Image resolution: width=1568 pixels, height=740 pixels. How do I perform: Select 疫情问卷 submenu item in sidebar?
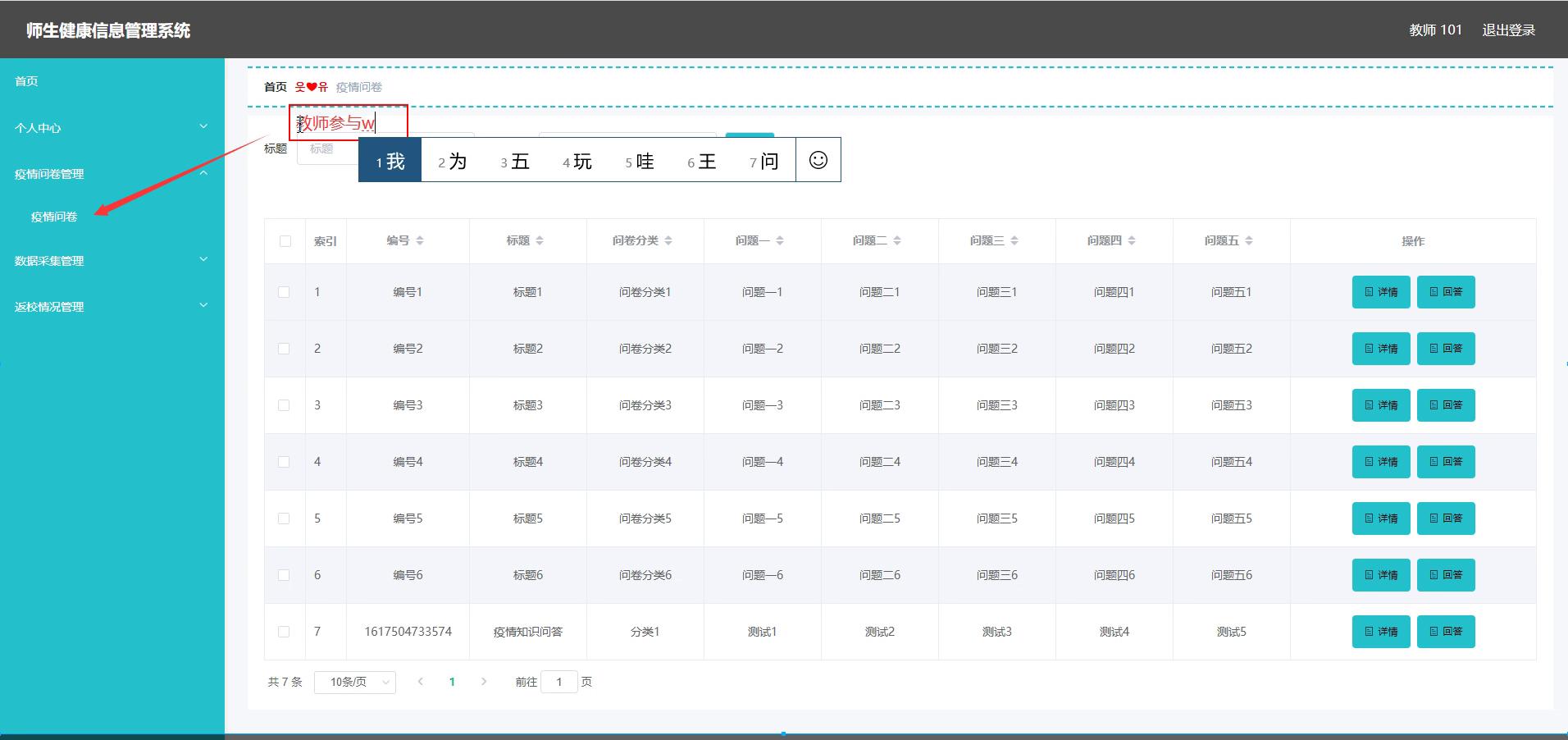pos(54,217)
